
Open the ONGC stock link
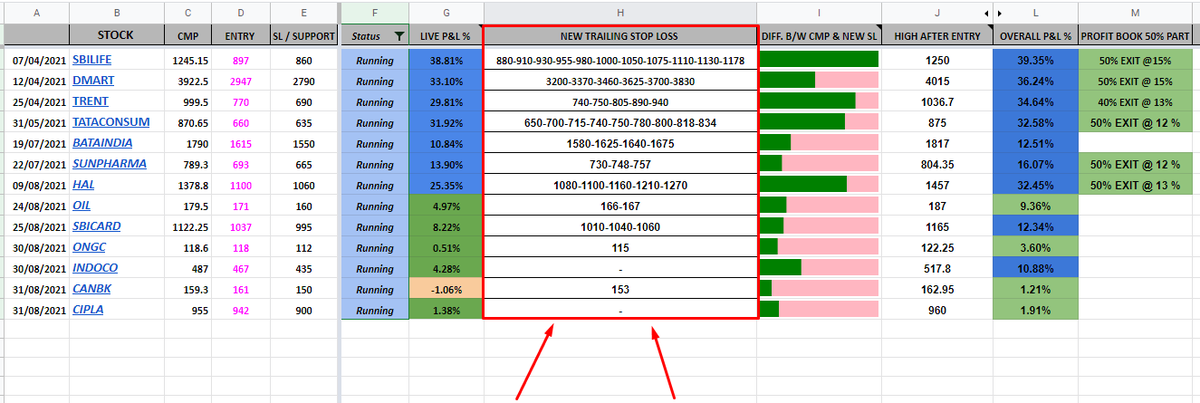(x=89, y=247)
